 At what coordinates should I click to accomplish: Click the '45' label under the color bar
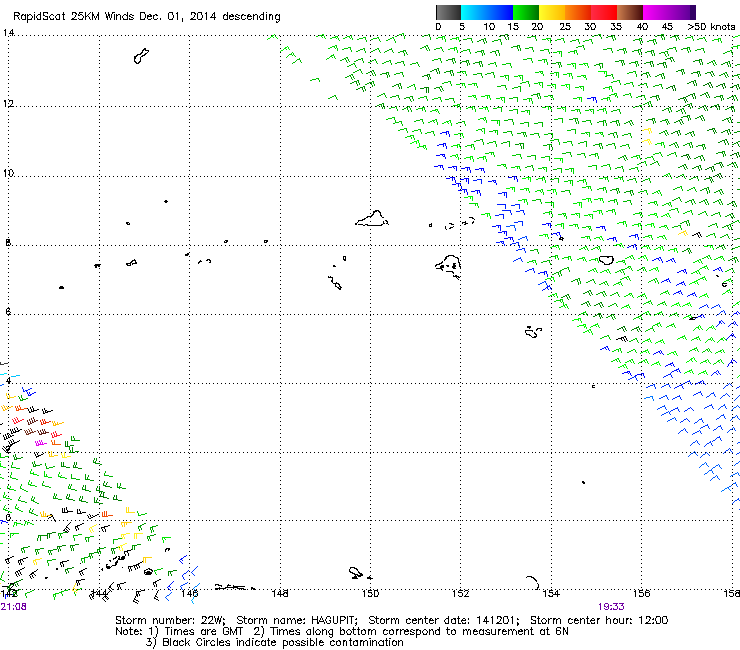pos(667,27)
